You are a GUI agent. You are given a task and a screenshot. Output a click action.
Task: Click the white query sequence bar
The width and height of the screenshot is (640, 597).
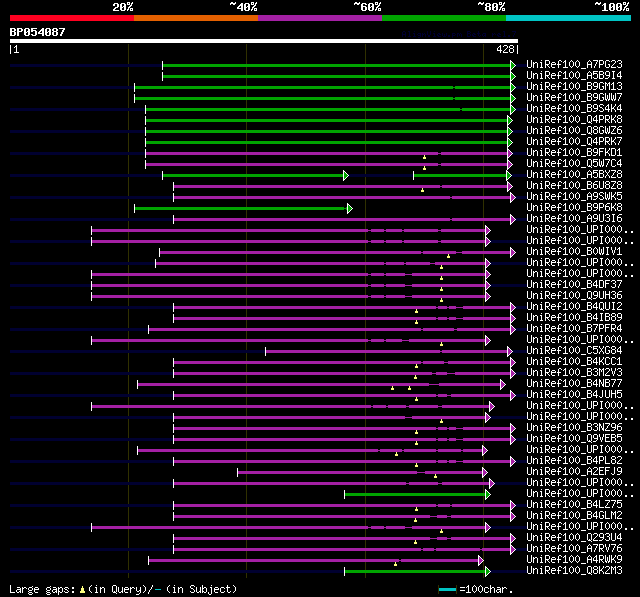pos(264,41)
